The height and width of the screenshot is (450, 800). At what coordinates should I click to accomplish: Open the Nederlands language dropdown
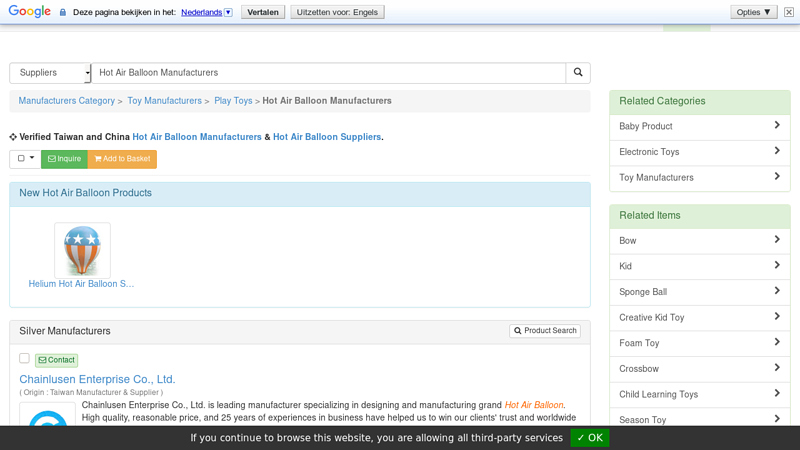coord(229,12)
